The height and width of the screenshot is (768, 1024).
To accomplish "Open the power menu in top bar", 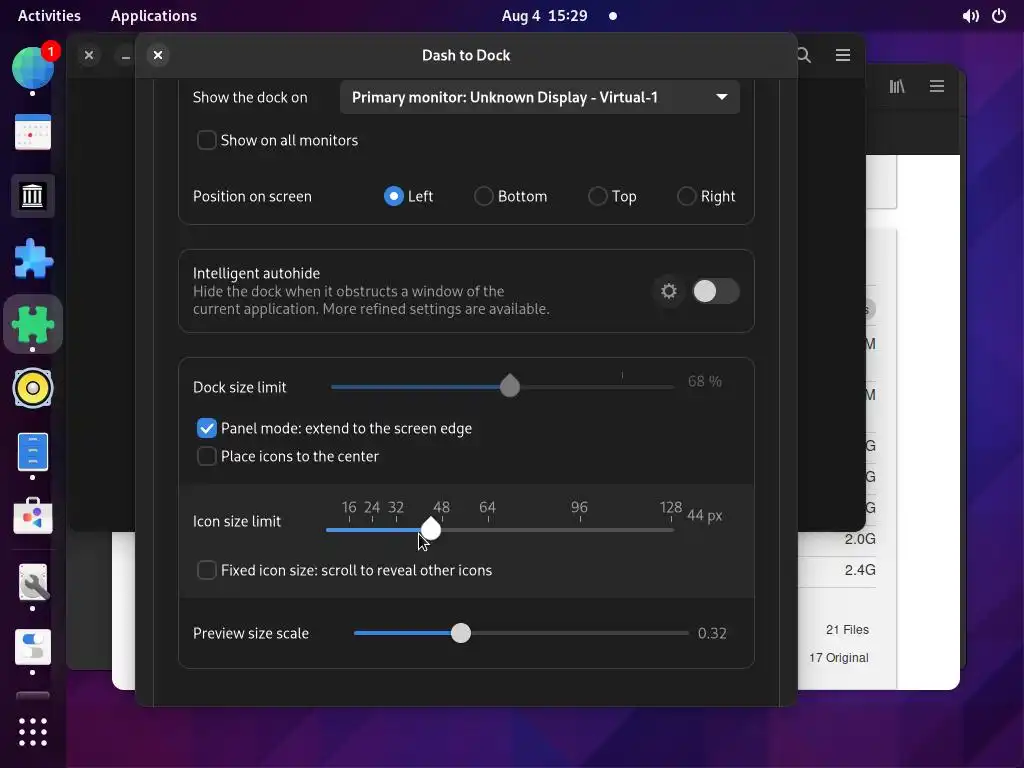I will coord(999,16).
